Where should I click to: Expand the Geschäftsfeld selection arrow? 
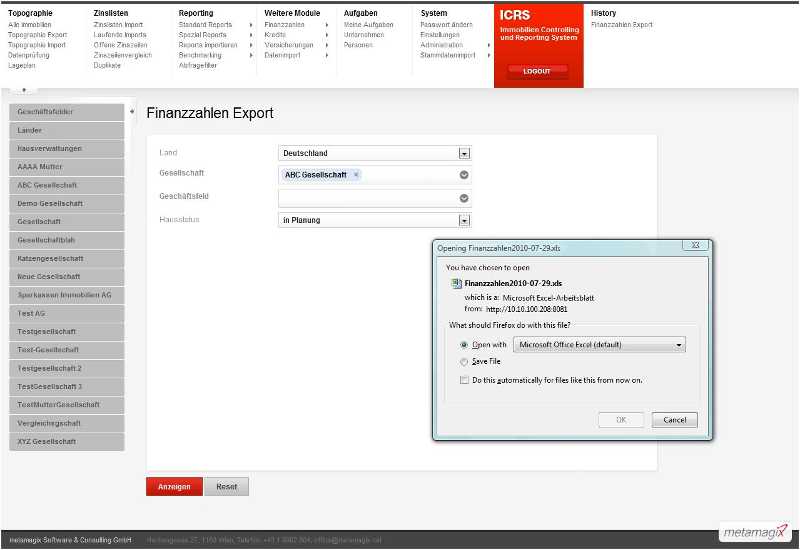pos(464,198)
